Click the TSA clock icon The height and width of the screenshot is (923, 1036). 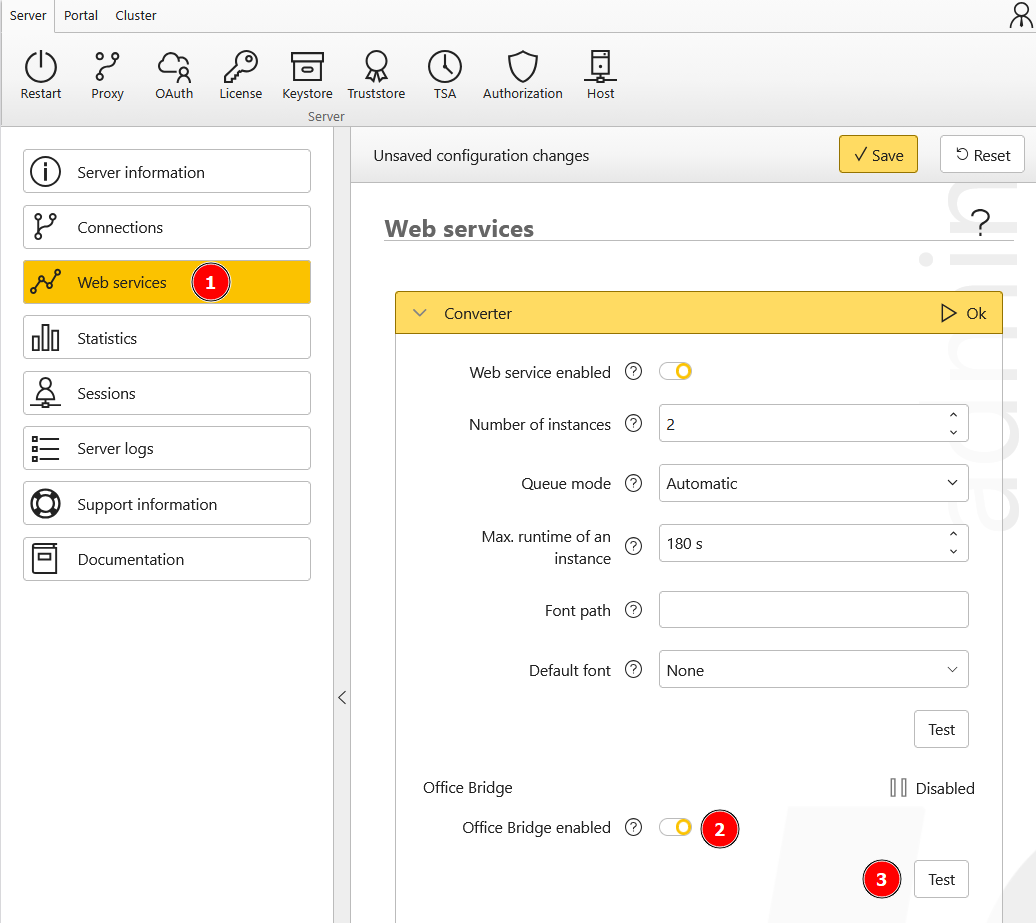[445, 68]
